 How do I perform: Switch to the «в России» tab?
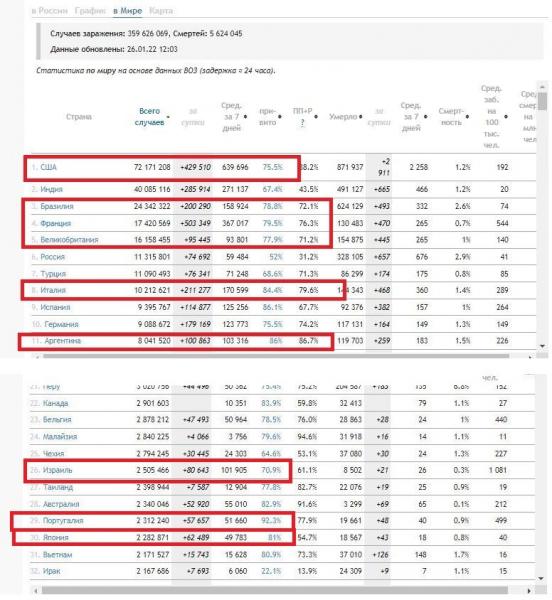click(x=50, y=11)
